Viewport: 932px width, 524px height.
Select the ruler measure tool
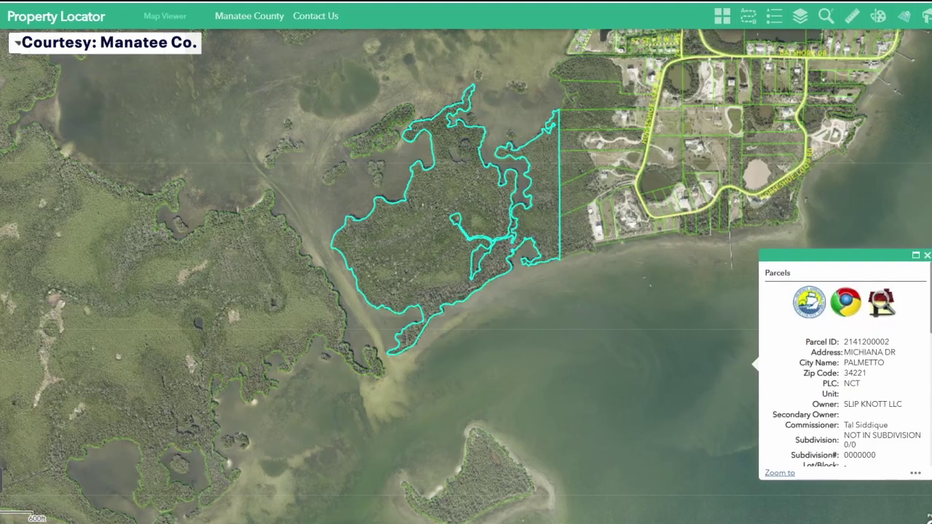[x=852, y=16]
